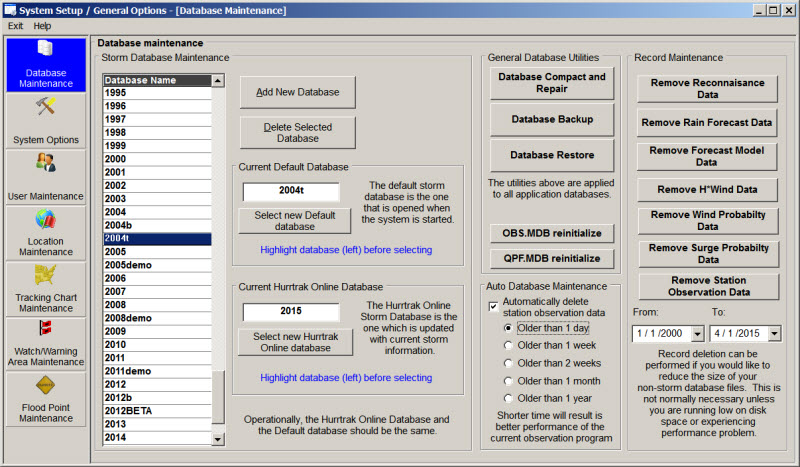Screen dimensions: 800x467
Task: Click the To date field 4/1/2015
Action: click(x=739, y=334)
